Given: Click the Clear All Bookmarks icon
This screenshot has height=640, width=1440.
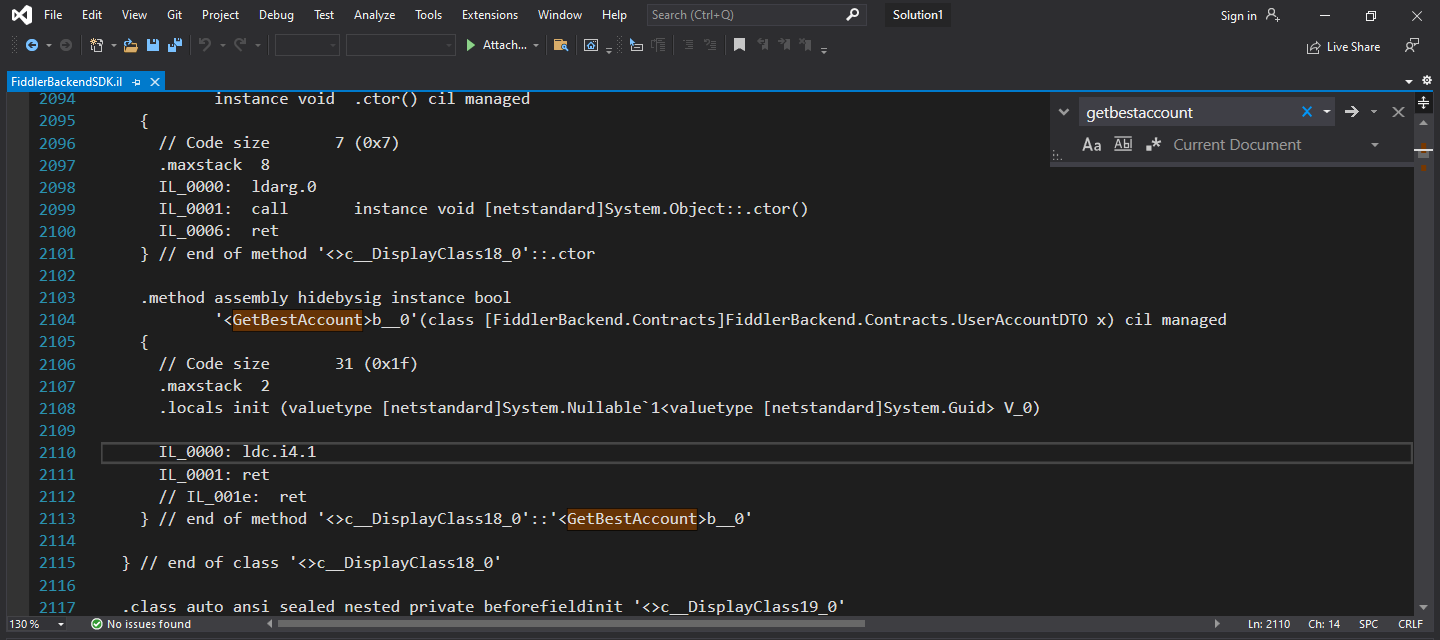Looking at the screenshot, I should click(806, 45).
